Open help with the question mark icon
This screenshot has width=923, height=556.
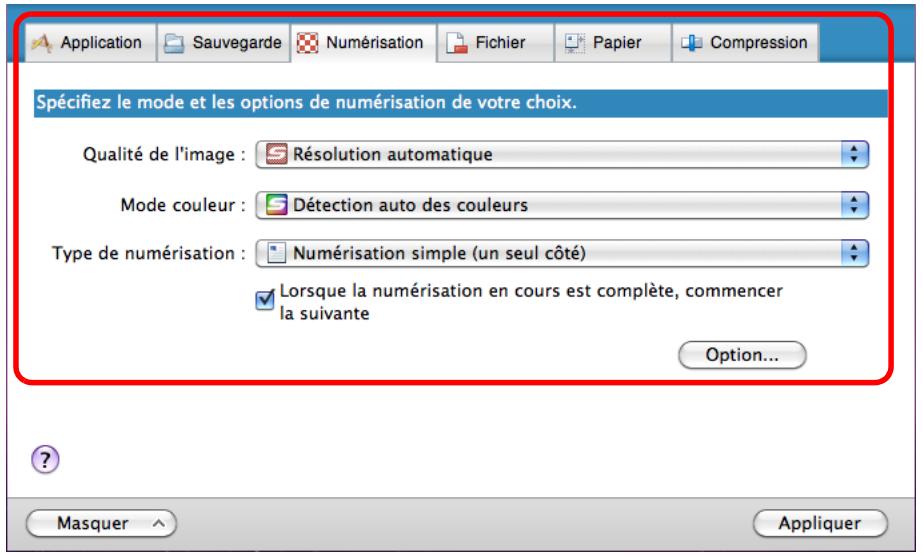tap(45, 460)
